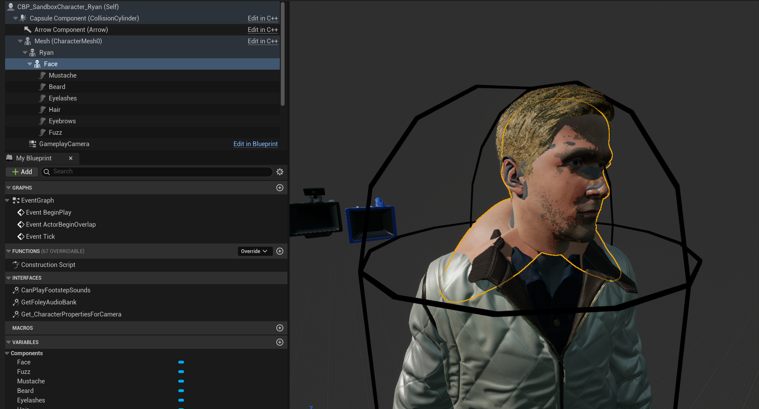Click the Capsule Component icon
Viewport: 759px width, 409px height.
[23, 18]
